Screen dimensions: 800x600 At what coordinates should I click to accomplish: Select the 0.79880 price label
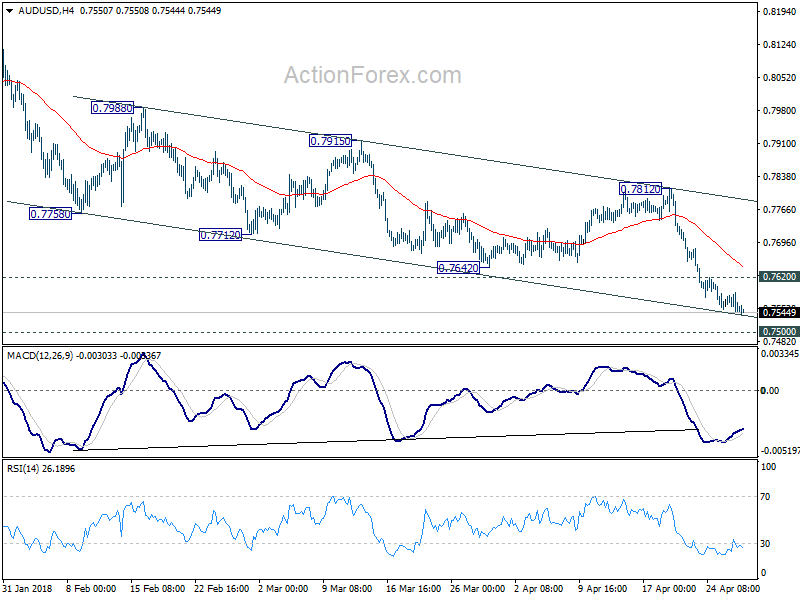pos(112,108)
